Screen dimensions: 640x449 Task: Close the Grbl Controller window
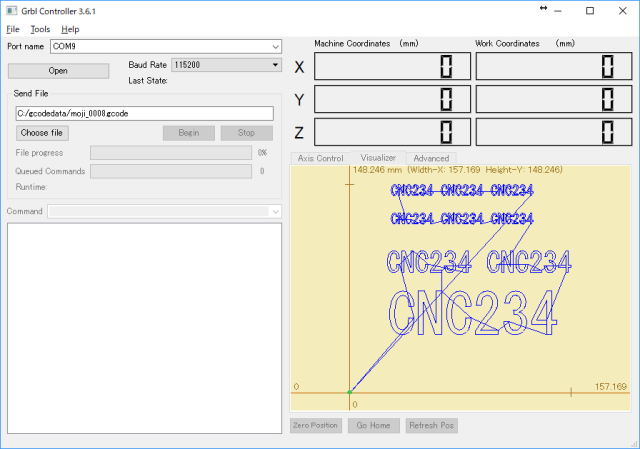(622, 11)
